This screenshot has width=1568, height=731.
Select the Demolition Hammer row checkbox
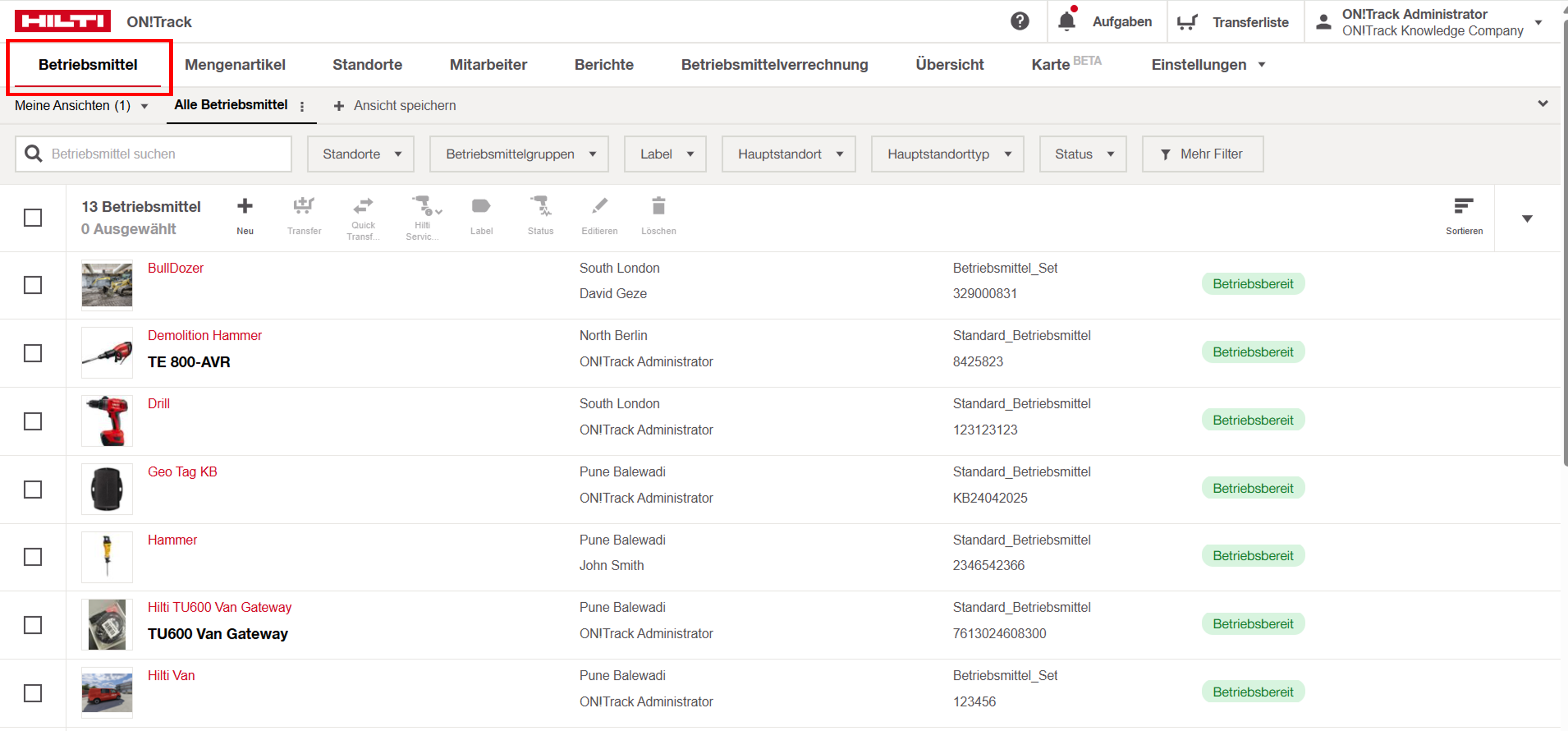[x=33, y=353]
